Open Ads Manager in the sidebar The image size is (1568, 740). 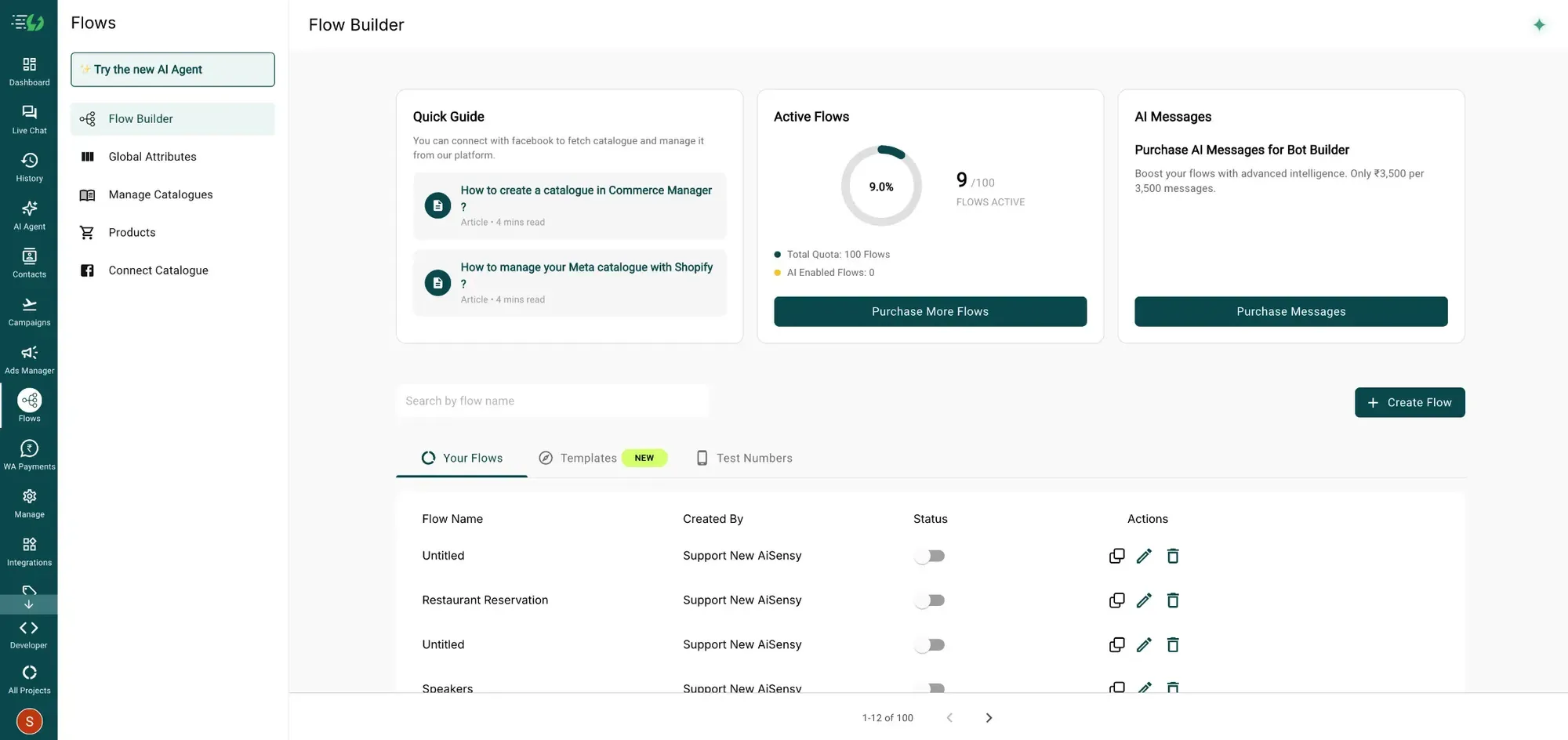[x=29, y=359]
